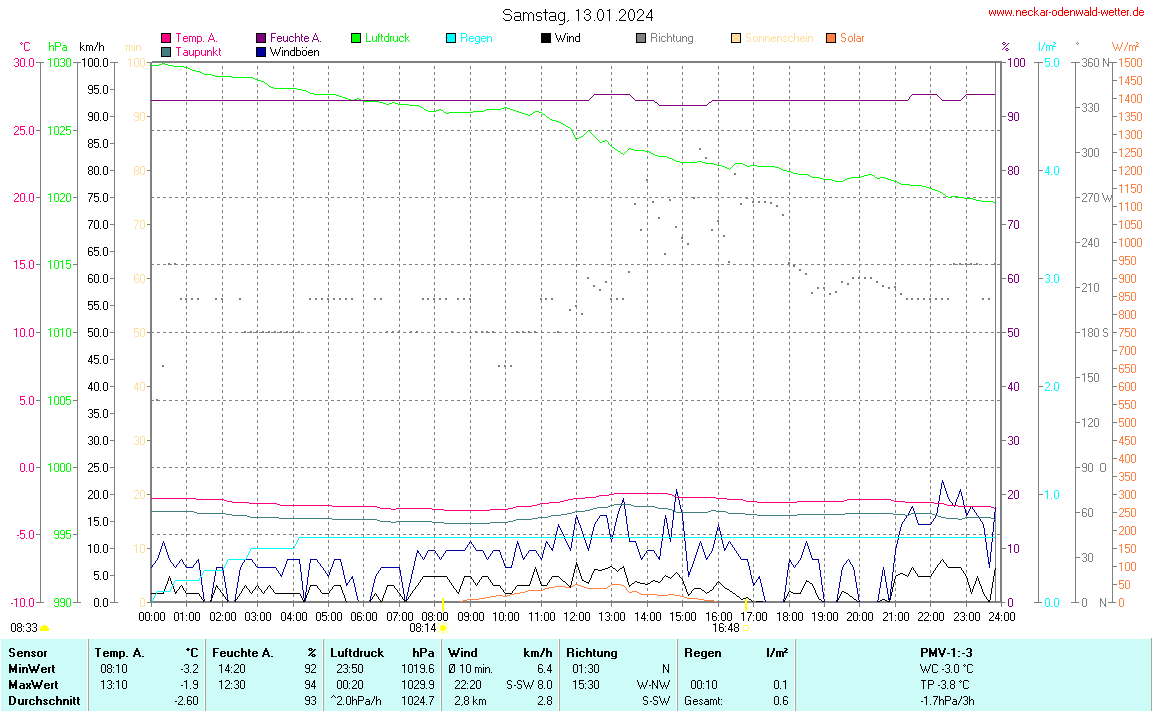Click the purple Feuchte A. legend swatch
1152x711 pixels.
point(261,38)
